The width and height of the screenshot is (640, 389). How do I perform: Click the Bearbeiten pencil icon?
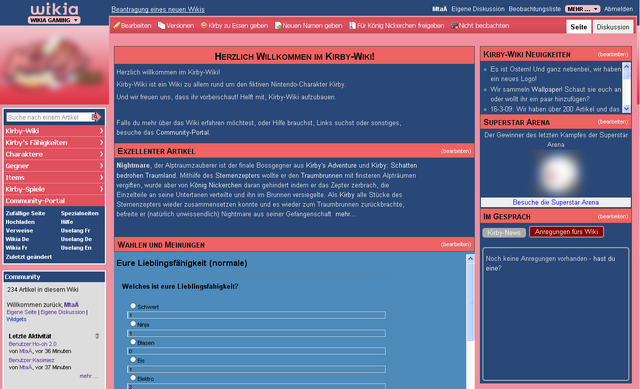(x=116, y=26)
